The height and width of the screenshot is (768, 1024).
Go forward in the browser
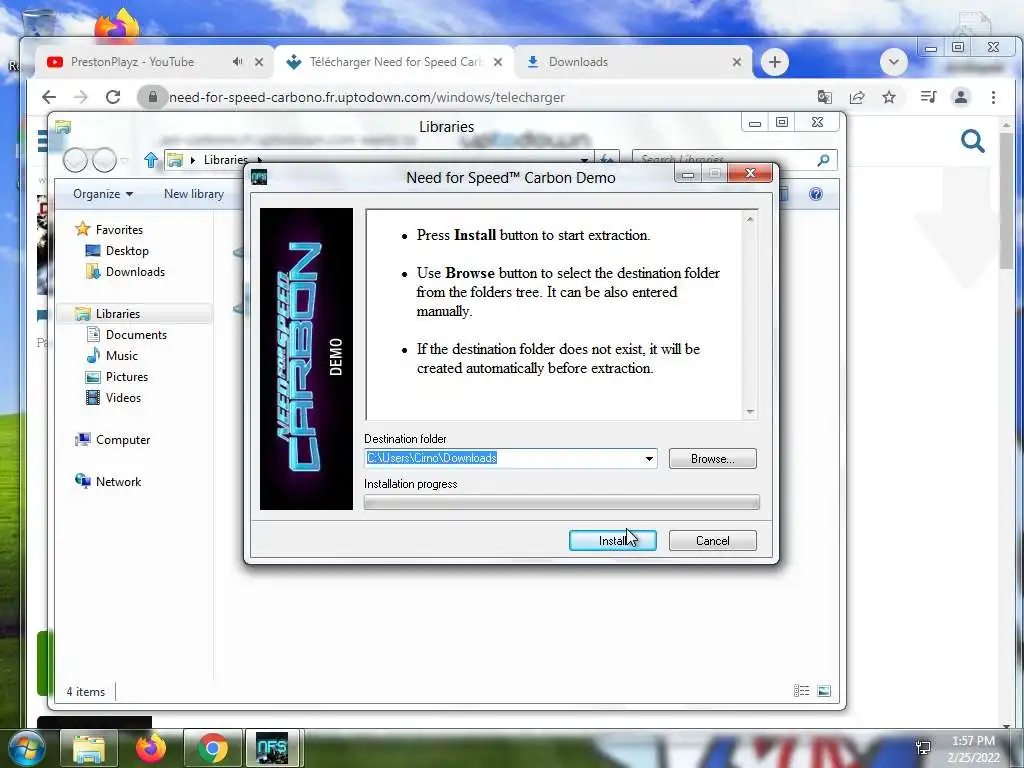81,97
